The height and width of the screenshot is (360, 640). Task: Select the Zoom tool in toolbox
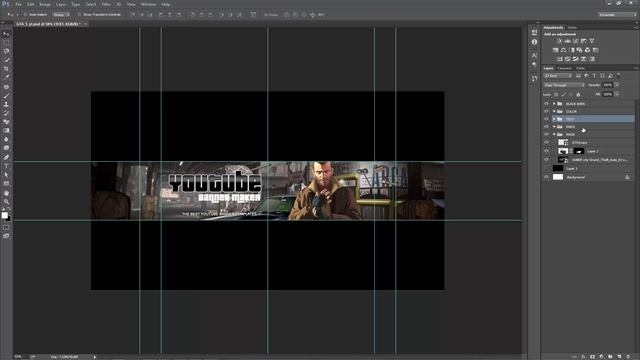tap(6, 202)
